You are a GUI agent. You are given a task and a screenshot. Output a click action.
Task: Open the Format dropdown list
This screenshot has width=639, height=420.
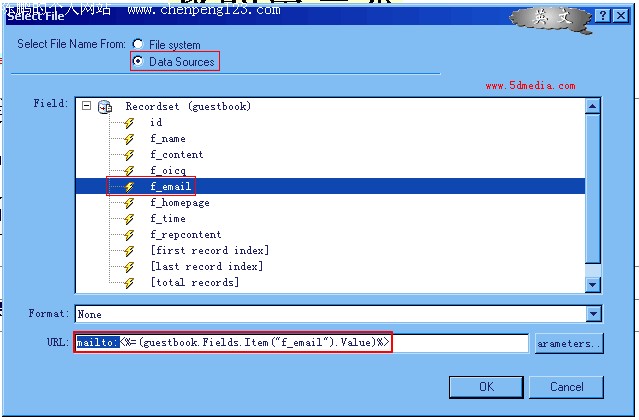coord(592,314)
